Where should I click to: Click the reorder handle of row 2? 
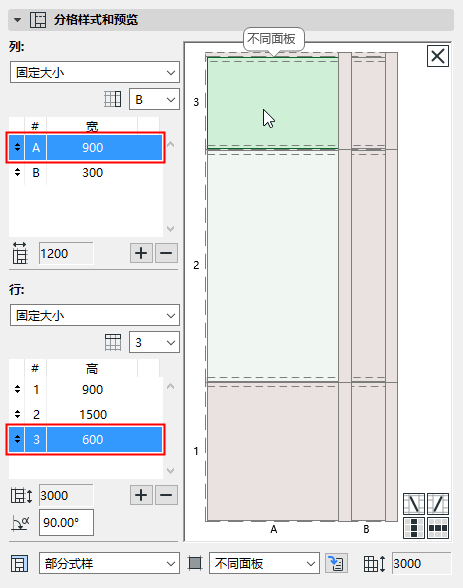17,414
